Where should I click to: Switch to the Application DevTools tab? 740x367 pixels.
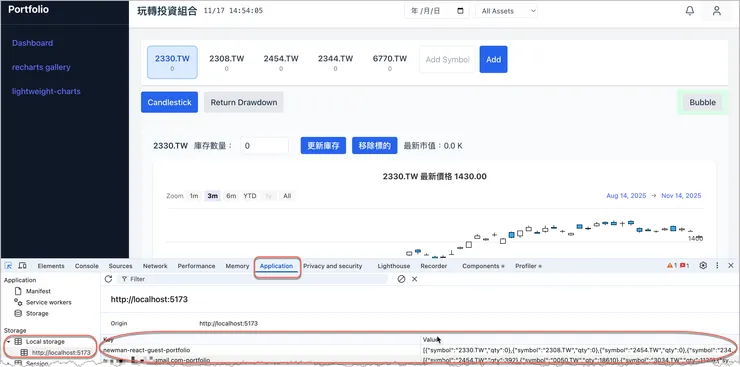[277, 266]
